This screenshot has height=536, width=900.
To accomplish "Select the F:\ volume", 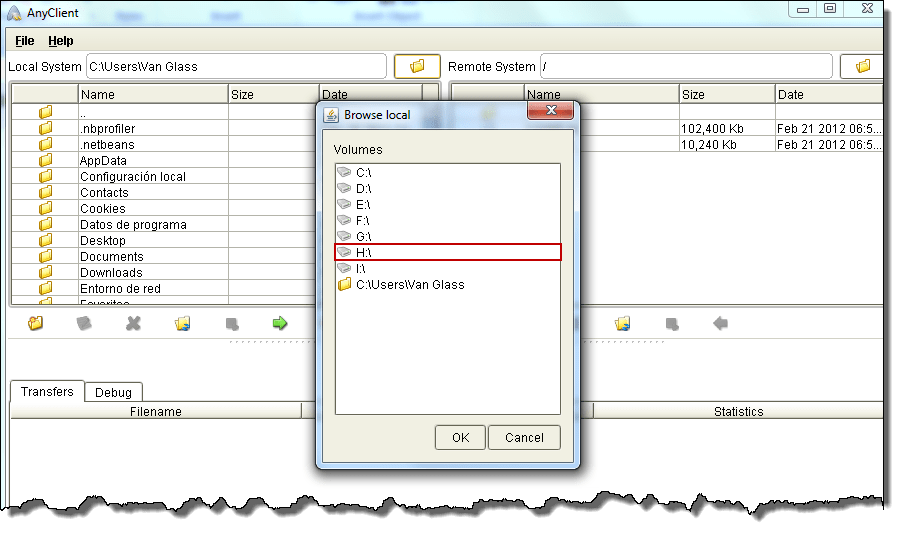I will click(x=448, y=220).
